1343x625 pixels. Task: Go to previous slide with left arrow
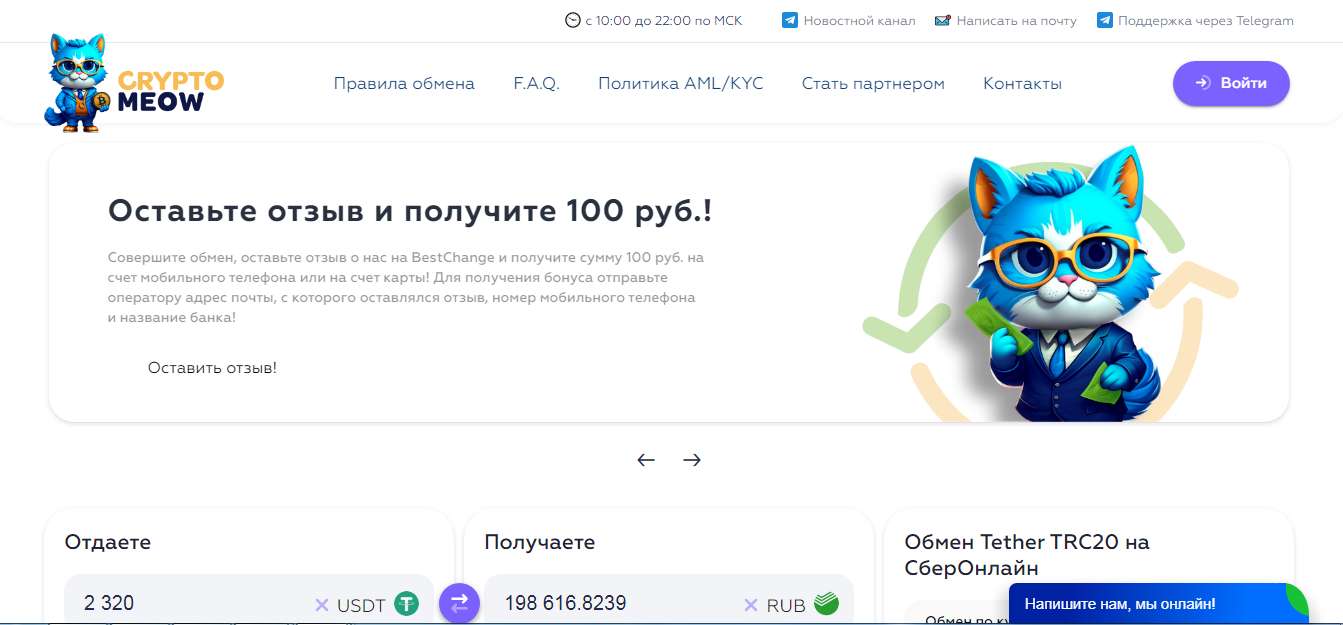pos(646,460)
